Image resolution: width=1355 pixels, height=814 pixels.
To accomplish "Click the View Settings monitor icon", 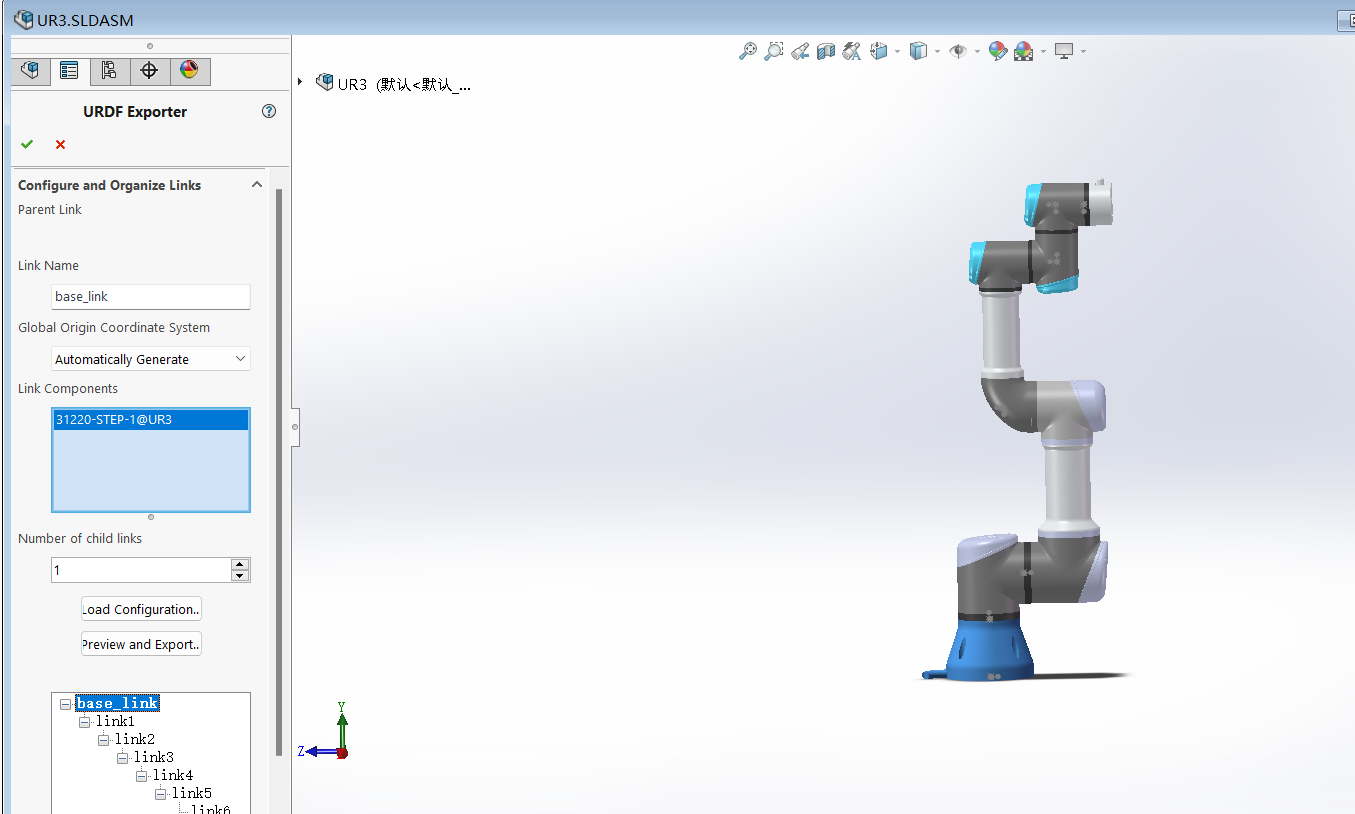I will (x=1064, y=51).
